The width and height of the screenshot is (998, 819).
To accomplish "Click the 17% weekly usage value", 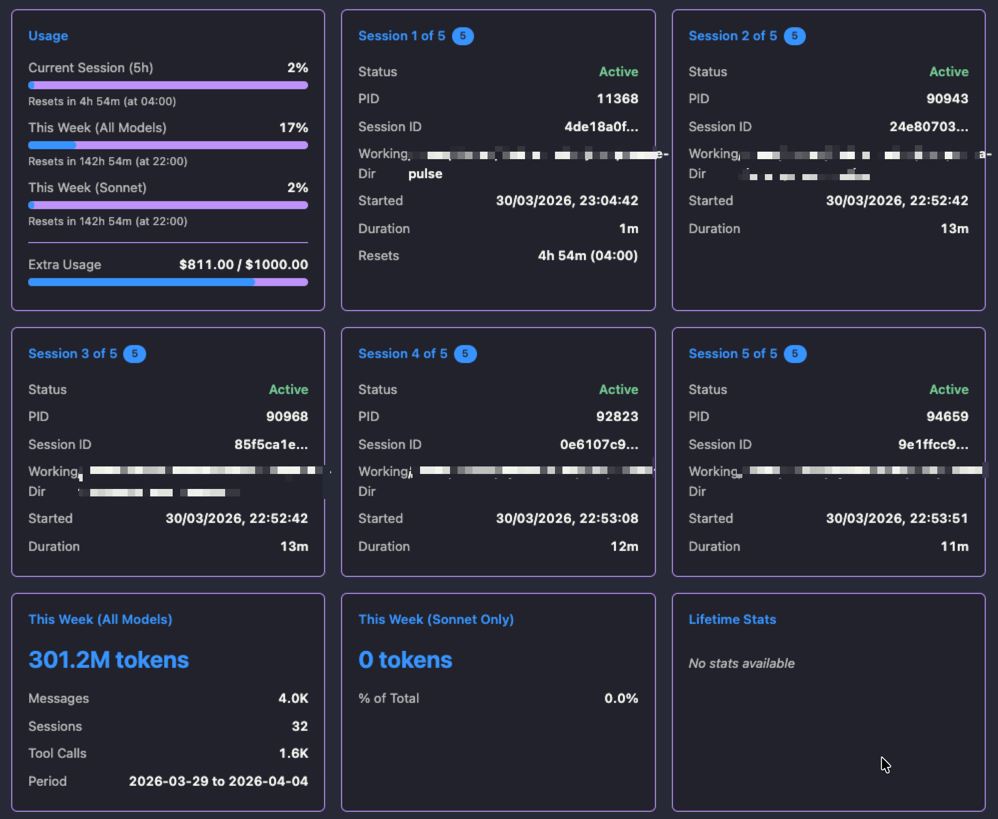I will [x=293, y=127].
